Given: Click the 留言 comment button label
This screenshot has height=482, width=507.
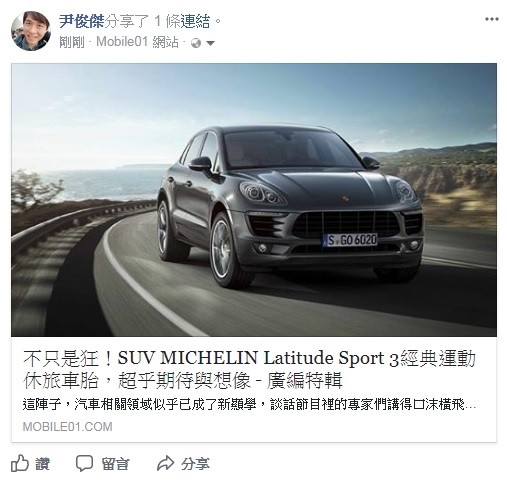Looking at the screenshot, I should pos(115,464).
